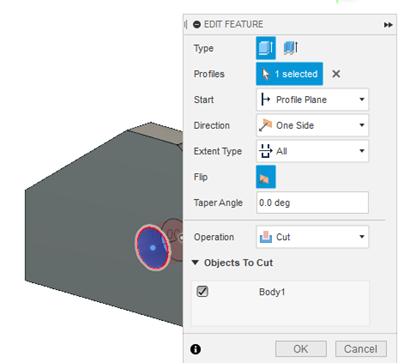Open the Operation 'Cut' dropdown
This screenshot has width=398, height=363.
312,237
